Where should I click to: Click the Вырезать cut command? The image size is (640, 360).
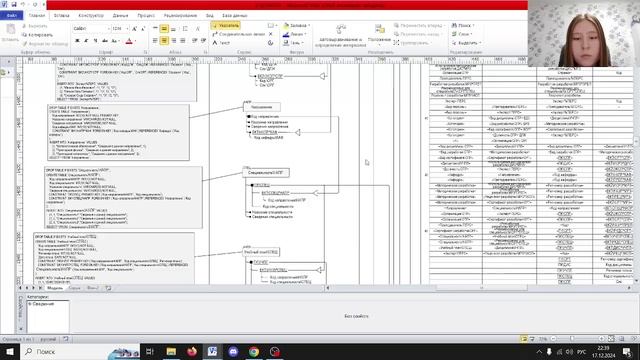[36, 26]
